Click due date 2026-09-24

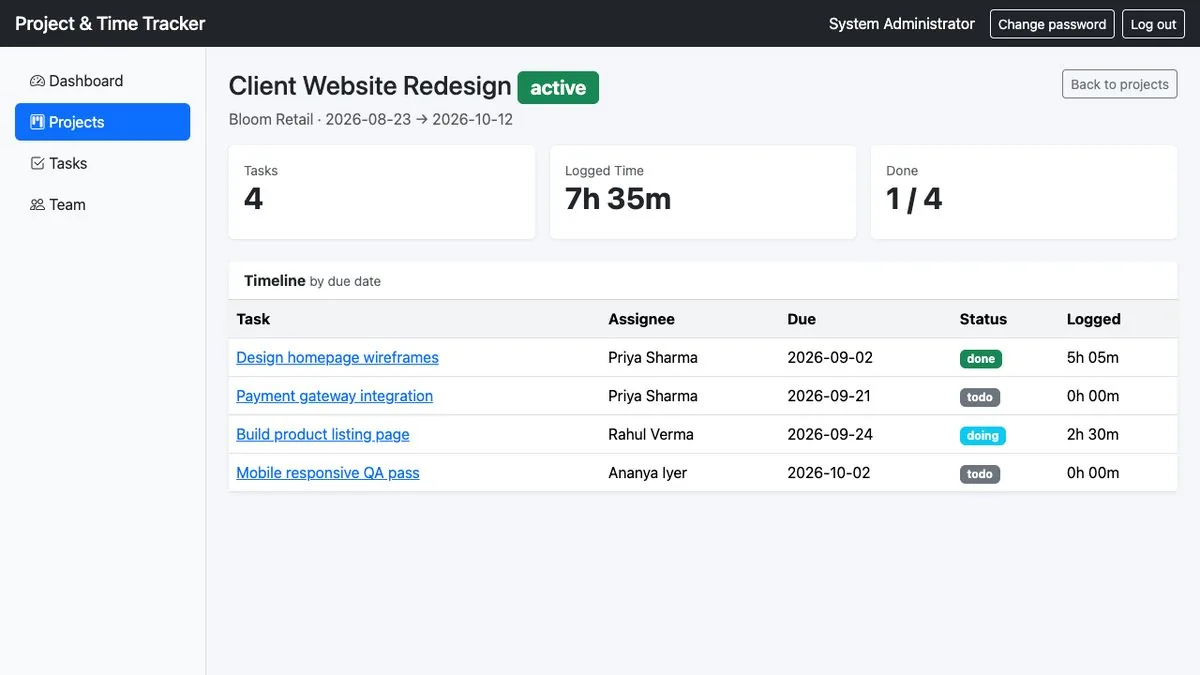(x=830, y=434)
